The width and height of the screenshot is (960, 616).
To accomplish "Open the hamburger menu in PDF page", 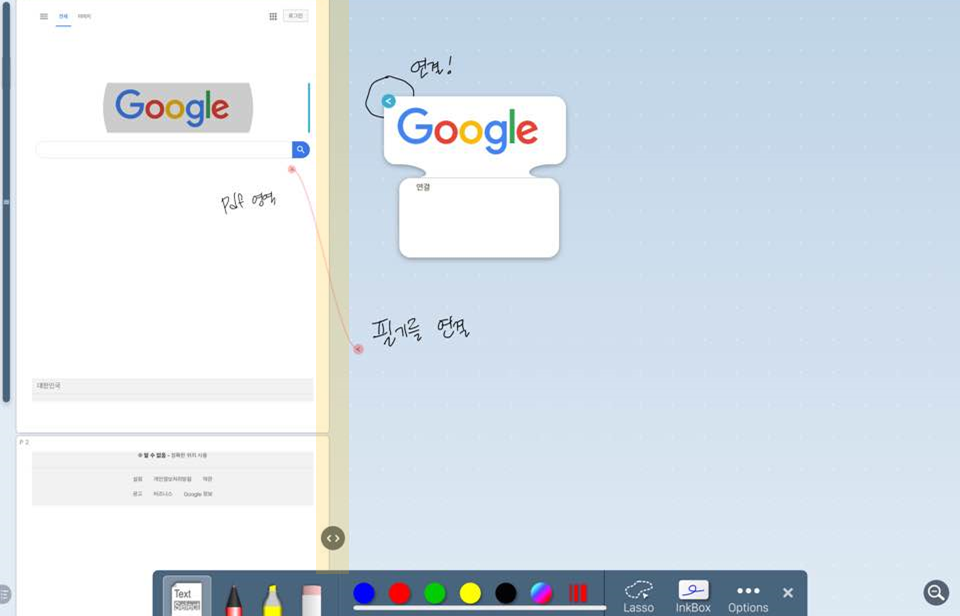I will click(x=43, y=17).
